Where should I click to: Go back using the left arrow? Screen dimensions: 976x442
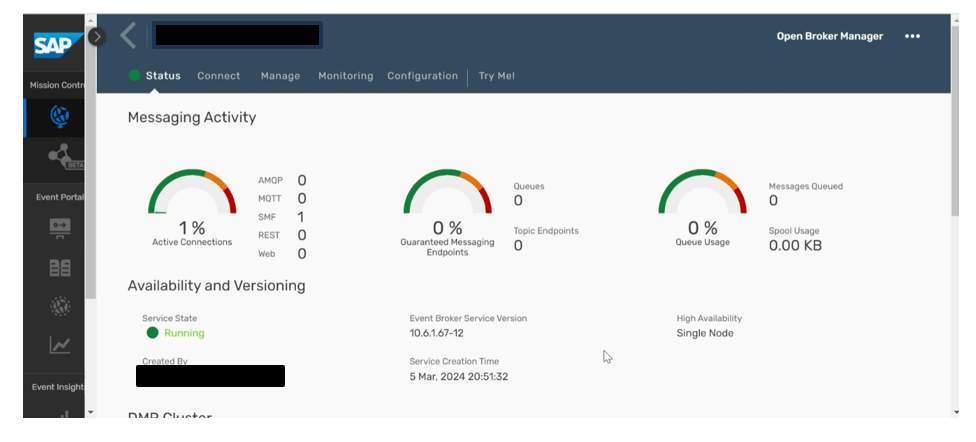click(128, 35)
